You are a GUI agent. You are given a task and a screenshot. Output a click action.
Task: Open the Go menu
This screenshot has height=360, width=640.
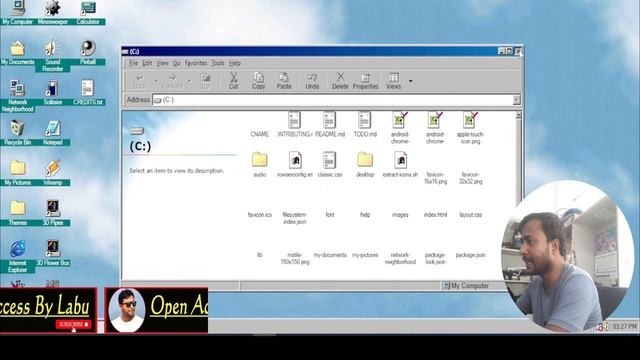(176, 63)
